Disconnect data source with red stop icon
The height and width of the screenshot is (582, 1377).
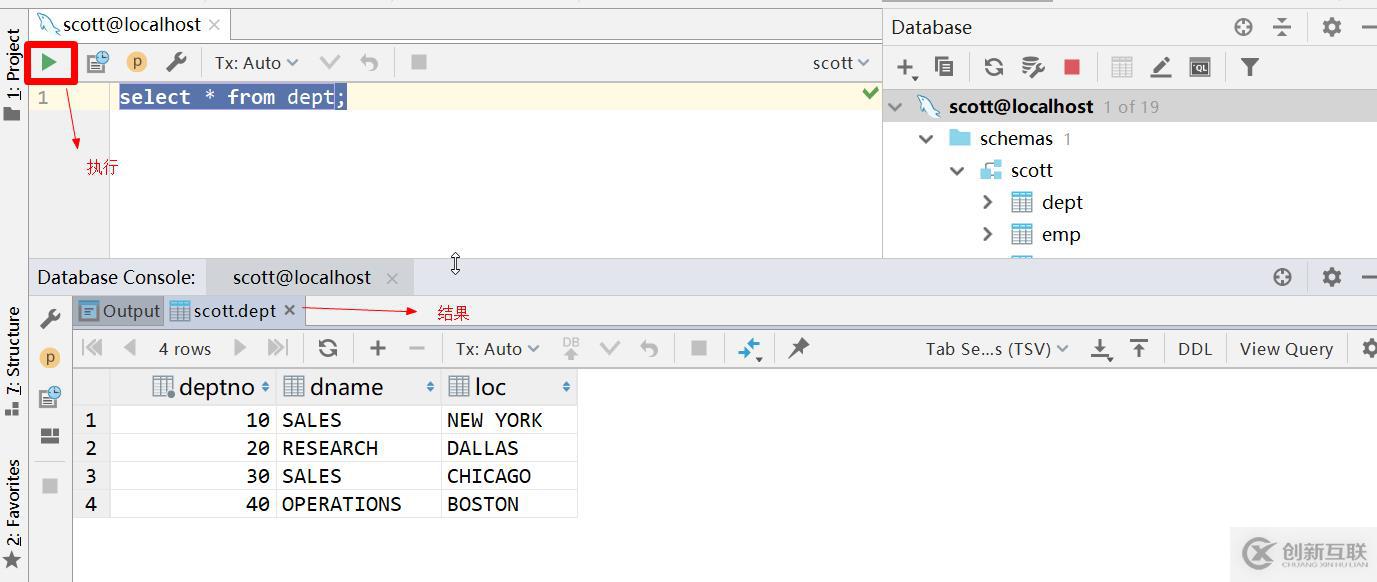1072,67
